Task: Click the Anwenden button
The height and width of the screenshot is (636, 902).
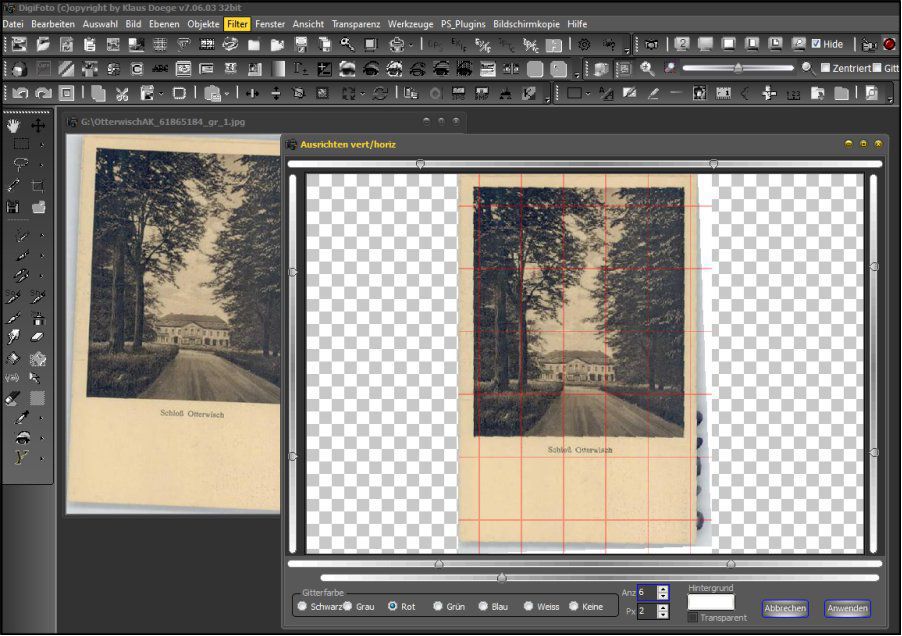Action: (847, 608)
